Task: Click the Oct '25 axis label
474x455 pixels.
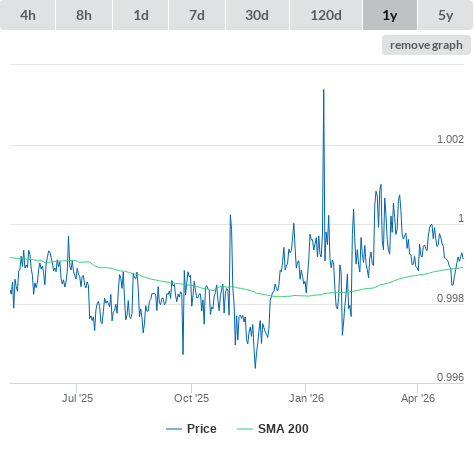Action: point(191,398)
